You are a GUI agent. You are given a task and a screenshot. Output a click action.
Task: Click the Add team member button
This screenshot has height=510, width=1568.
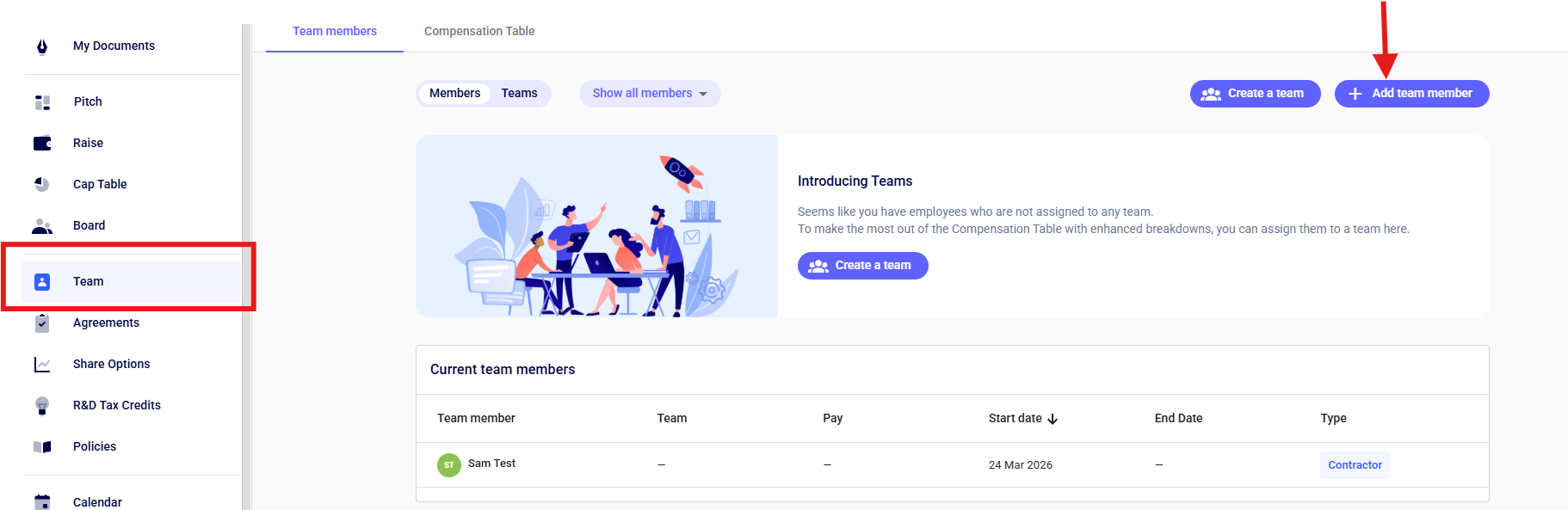[1411, 94]
